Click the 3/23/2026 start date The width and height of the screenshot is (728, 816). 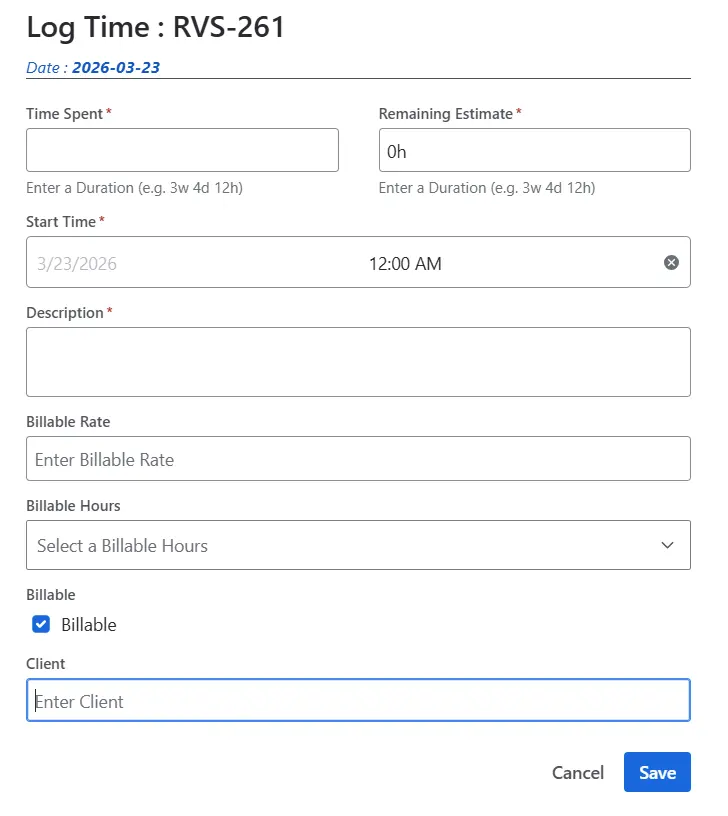coord(76,264)
